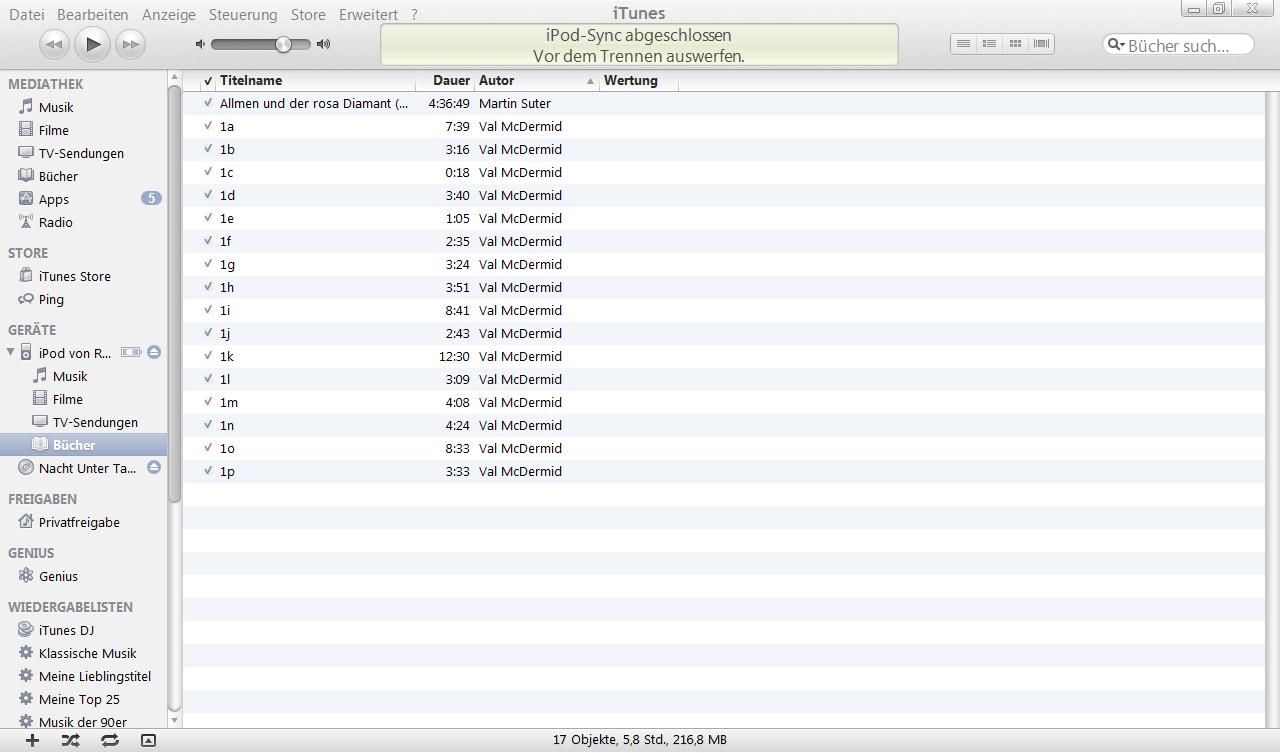This screenshot has height=753, width=1281.
Task: Open Musik on the iPod
Action: point(70,376)
